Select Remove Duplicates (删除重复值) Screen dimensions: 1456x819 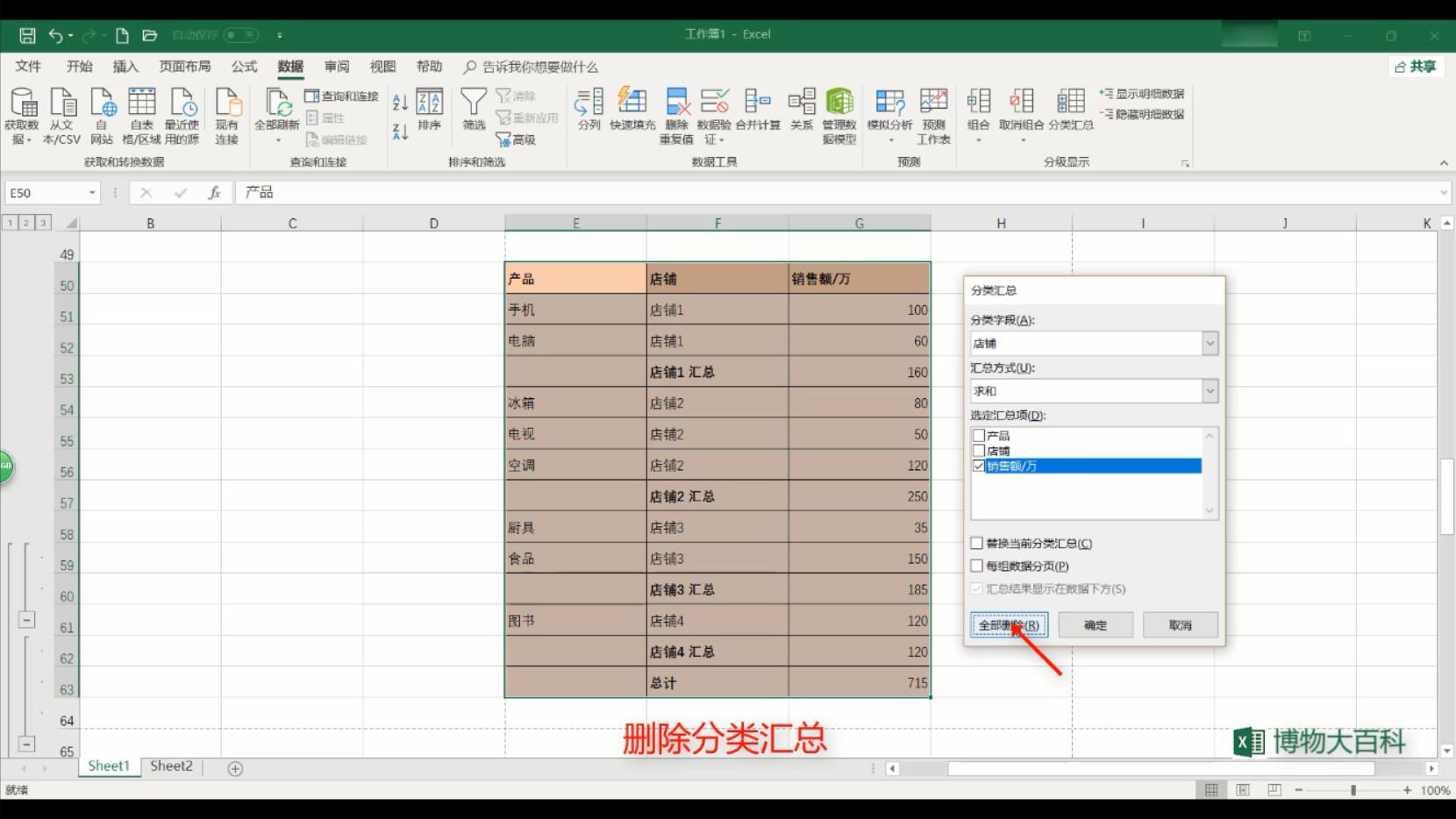[x=675, y=112]
